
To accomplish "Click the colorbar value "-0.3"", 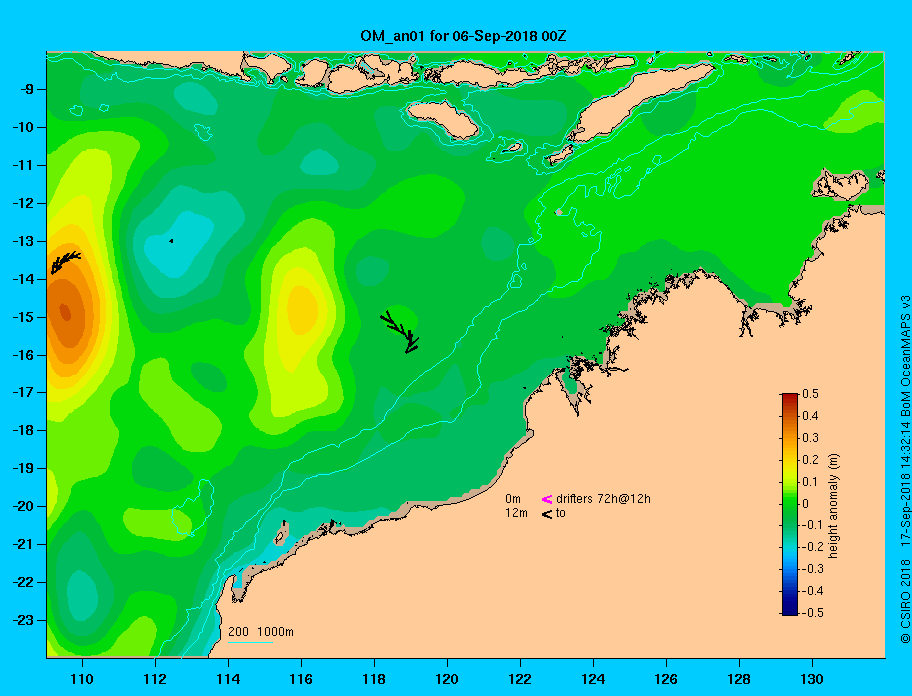I will pos(813,569).
